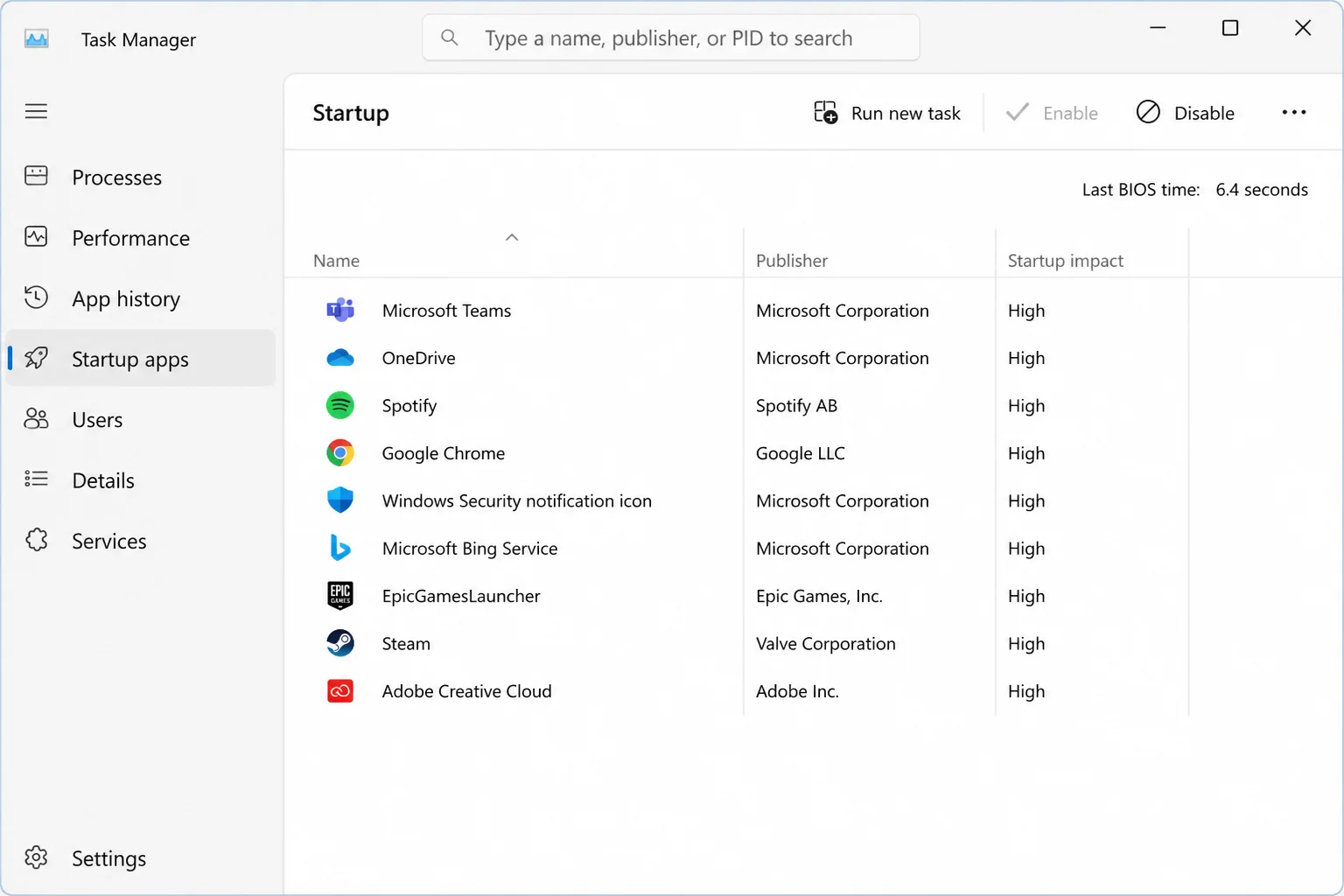Click publisher Valve Corporation
Image resolution: width=1344 pixels, height=896 pixels.
click(x=826, y=644)
